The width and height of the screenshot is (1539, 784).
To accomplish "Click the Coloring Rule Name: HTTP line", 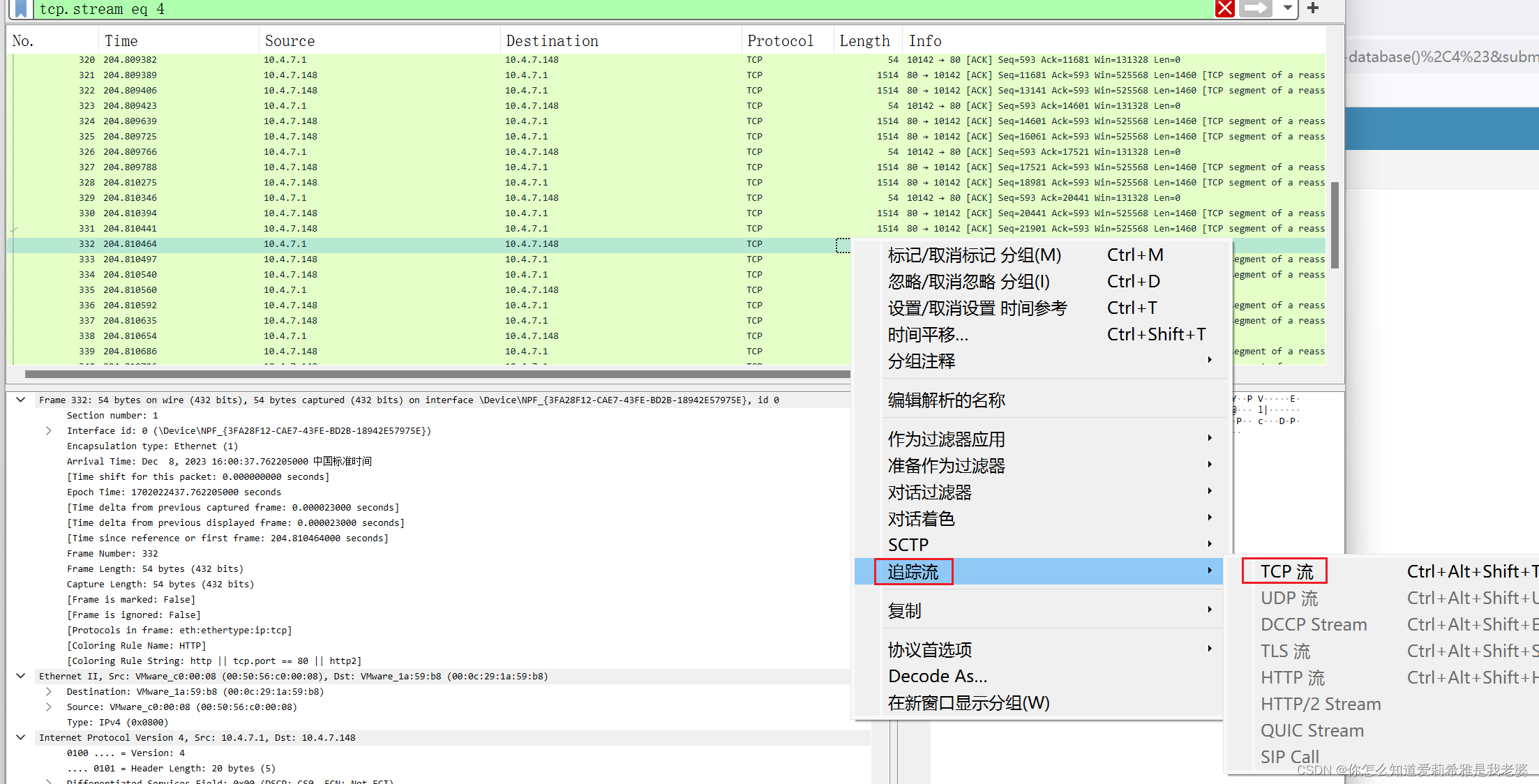I will coord(136,646).
